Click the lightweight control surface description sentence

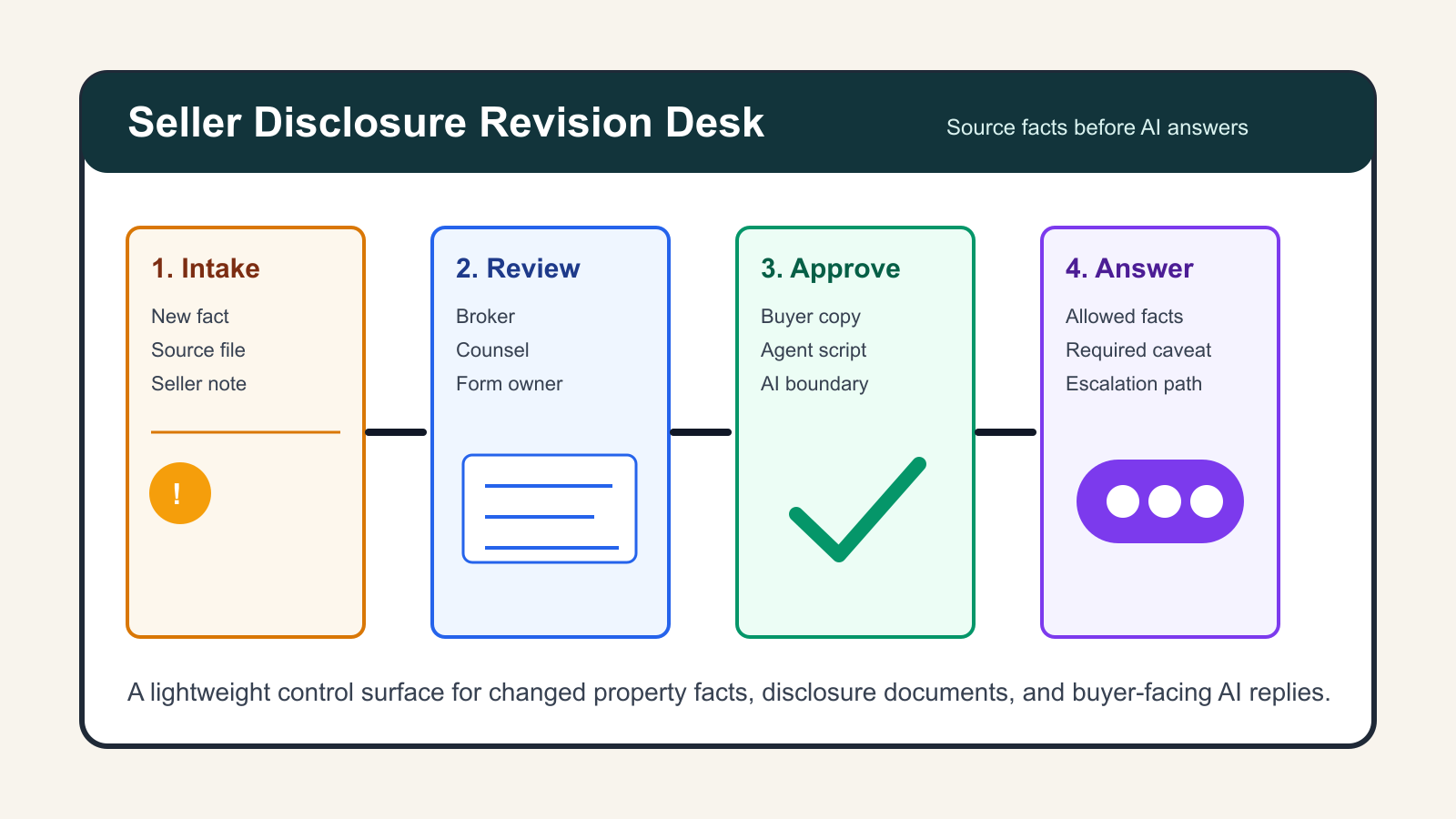coord(729,693)
